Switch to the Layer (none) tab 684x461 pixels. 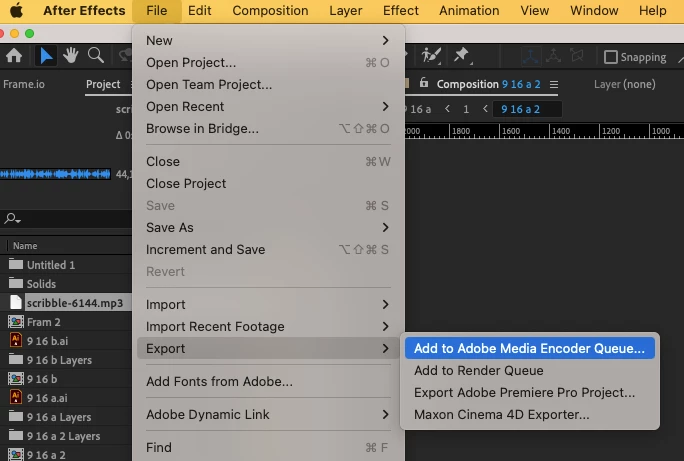point(624,84)
